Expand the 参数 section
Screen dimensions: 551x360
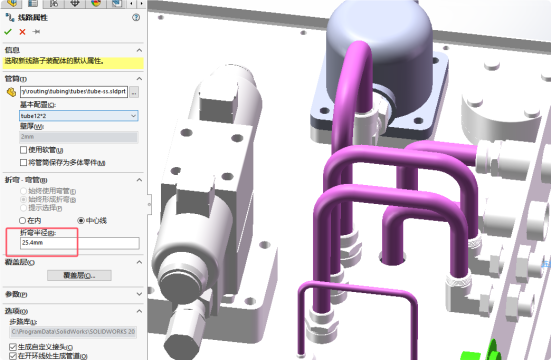(x=140, y=294)
